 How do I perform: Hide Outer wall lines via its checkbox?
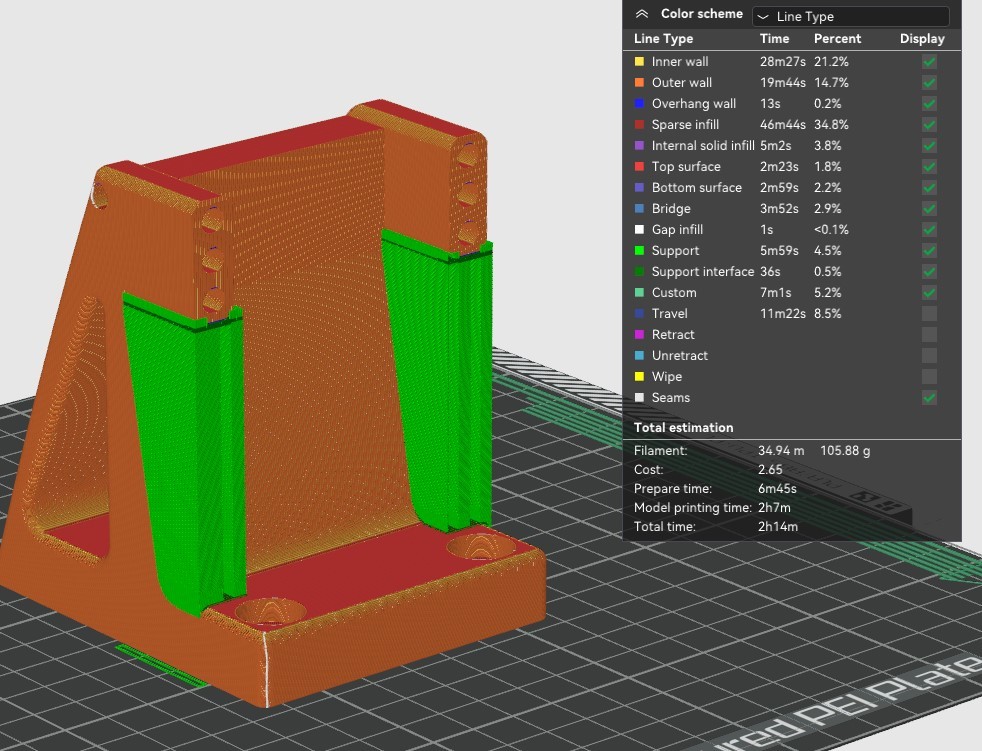[x=929, y=83]
